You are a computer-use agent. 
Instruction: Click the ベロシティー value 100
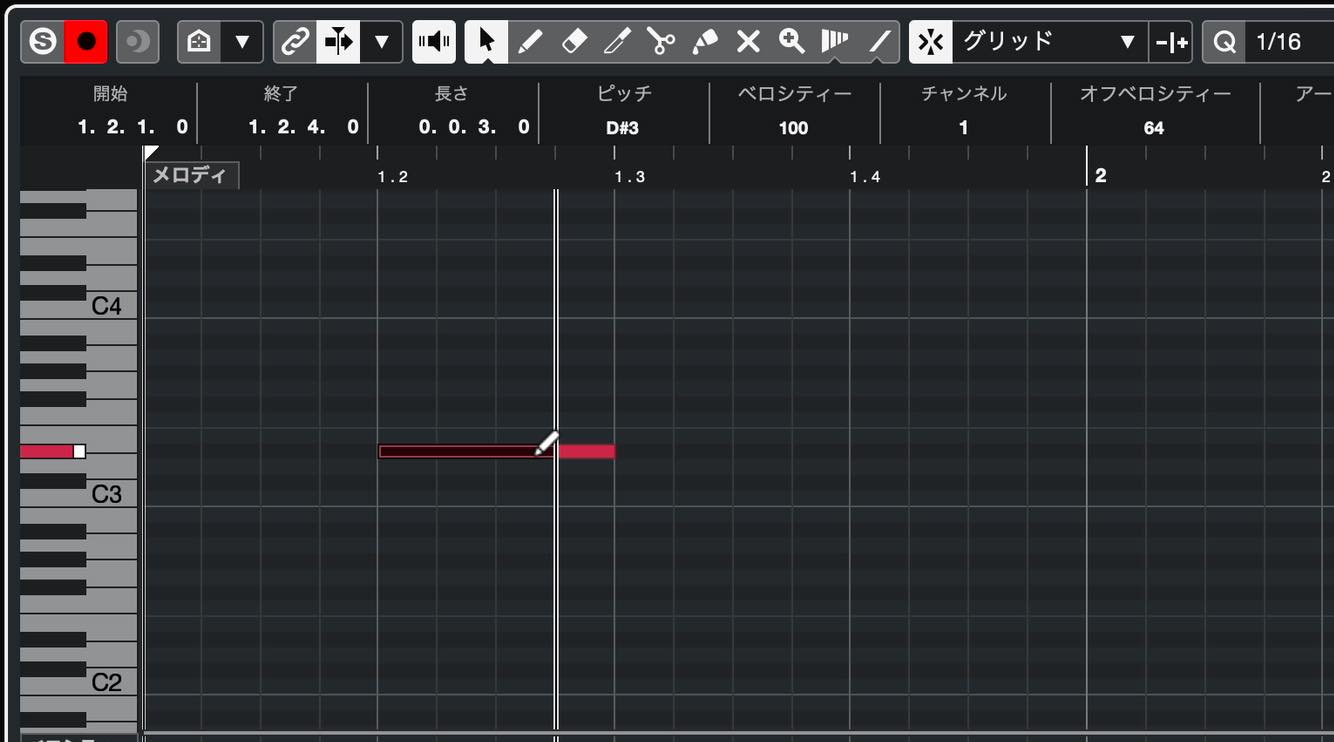(793, 128)
